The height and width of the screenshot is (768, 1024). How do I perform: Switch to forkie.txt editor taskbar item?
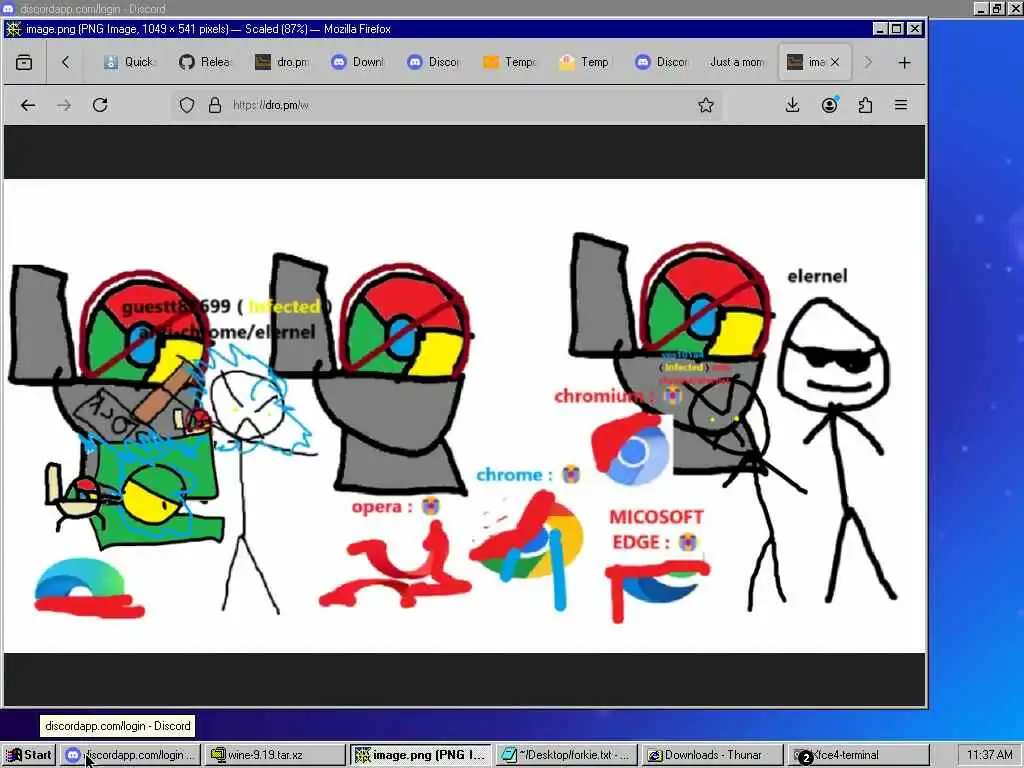tap(566, 755)
